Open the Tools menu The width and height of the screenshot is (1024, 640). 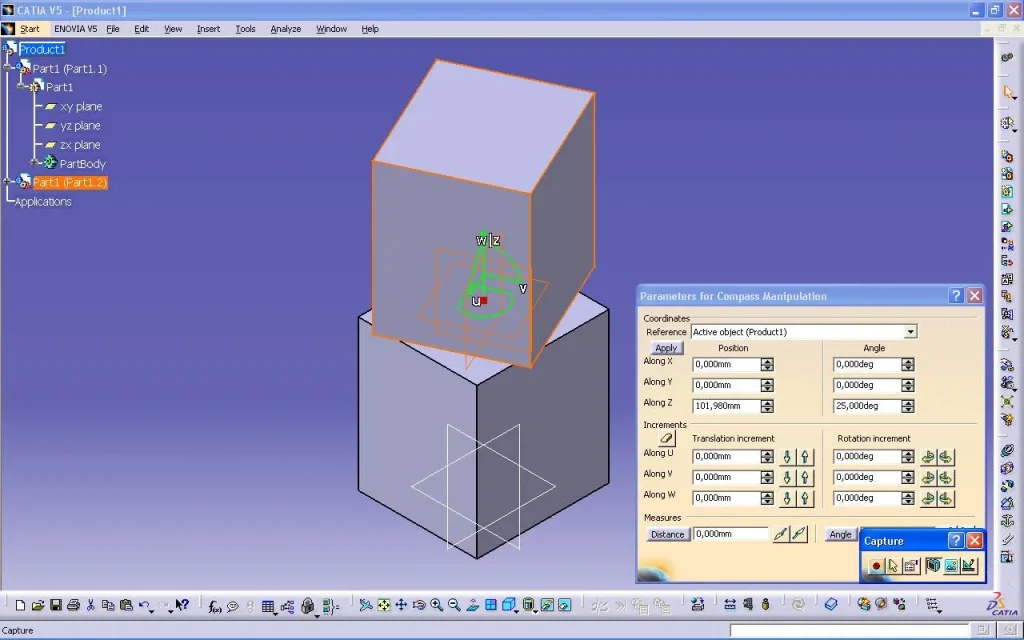pyautogui.click(x=246, y=29)
